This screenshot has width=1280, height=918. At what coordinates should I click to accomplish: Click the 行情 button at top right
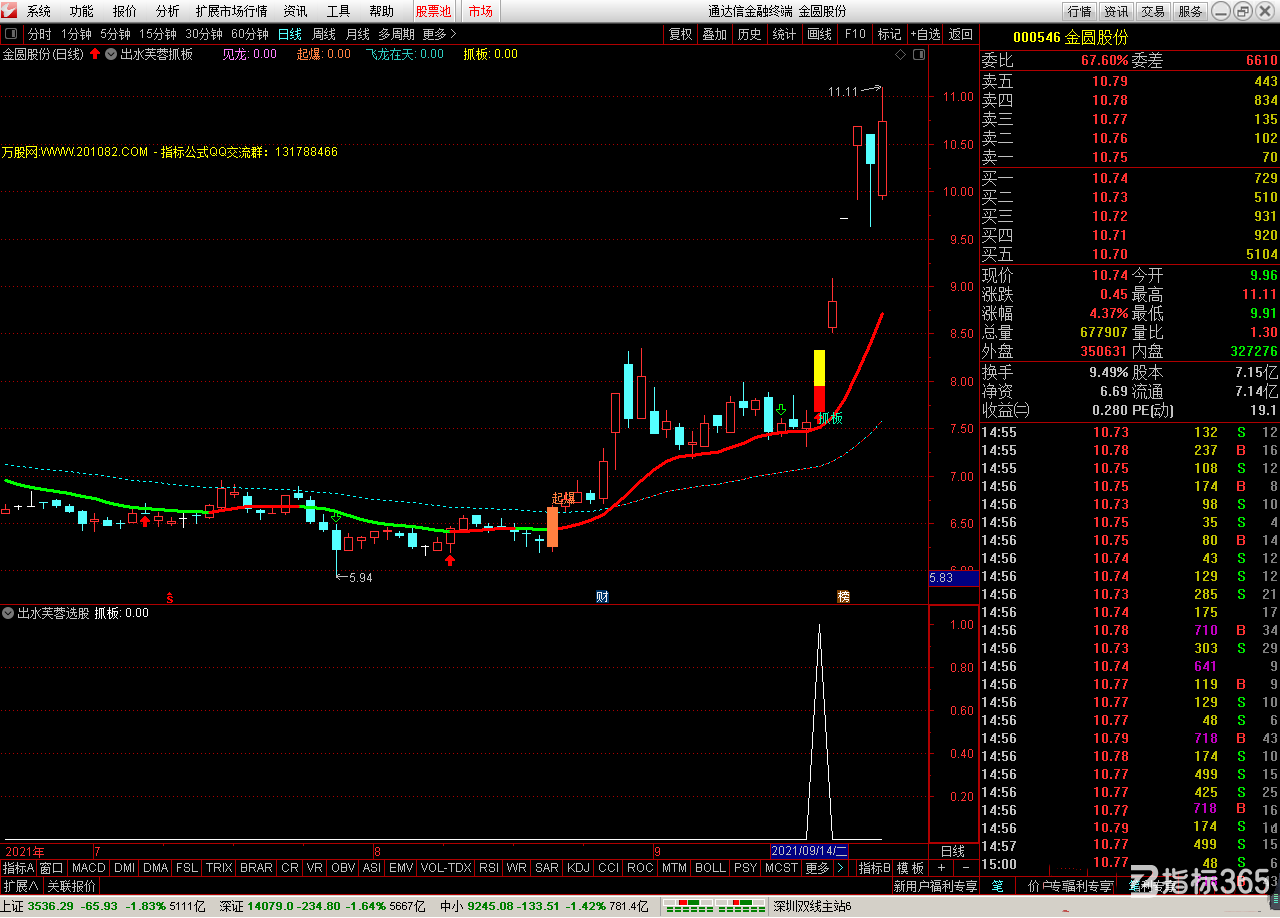1079,11
